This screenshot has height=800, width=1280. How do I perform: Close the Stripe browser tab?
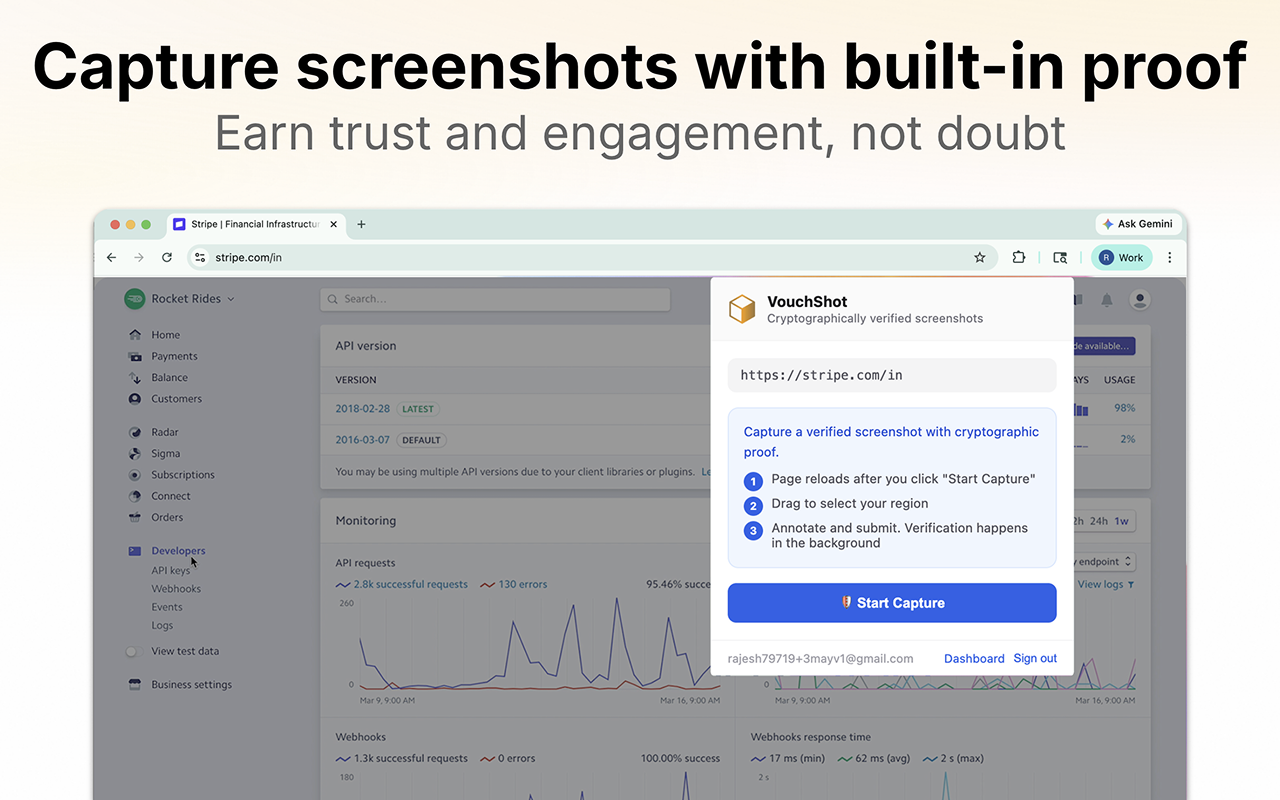click(334, 224)
